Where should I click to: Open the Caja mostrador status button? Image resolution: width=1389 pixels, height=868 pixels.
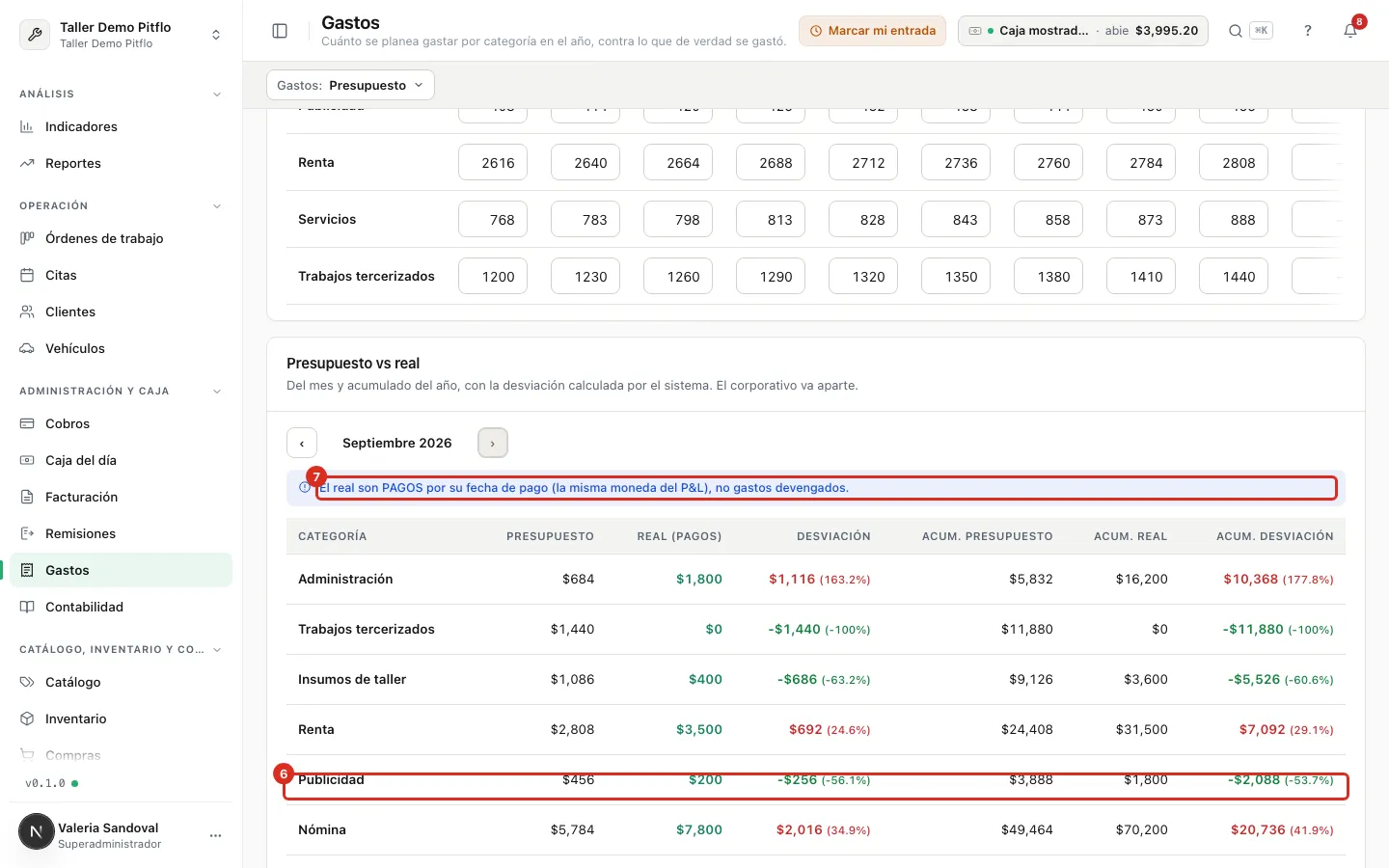1083,31
